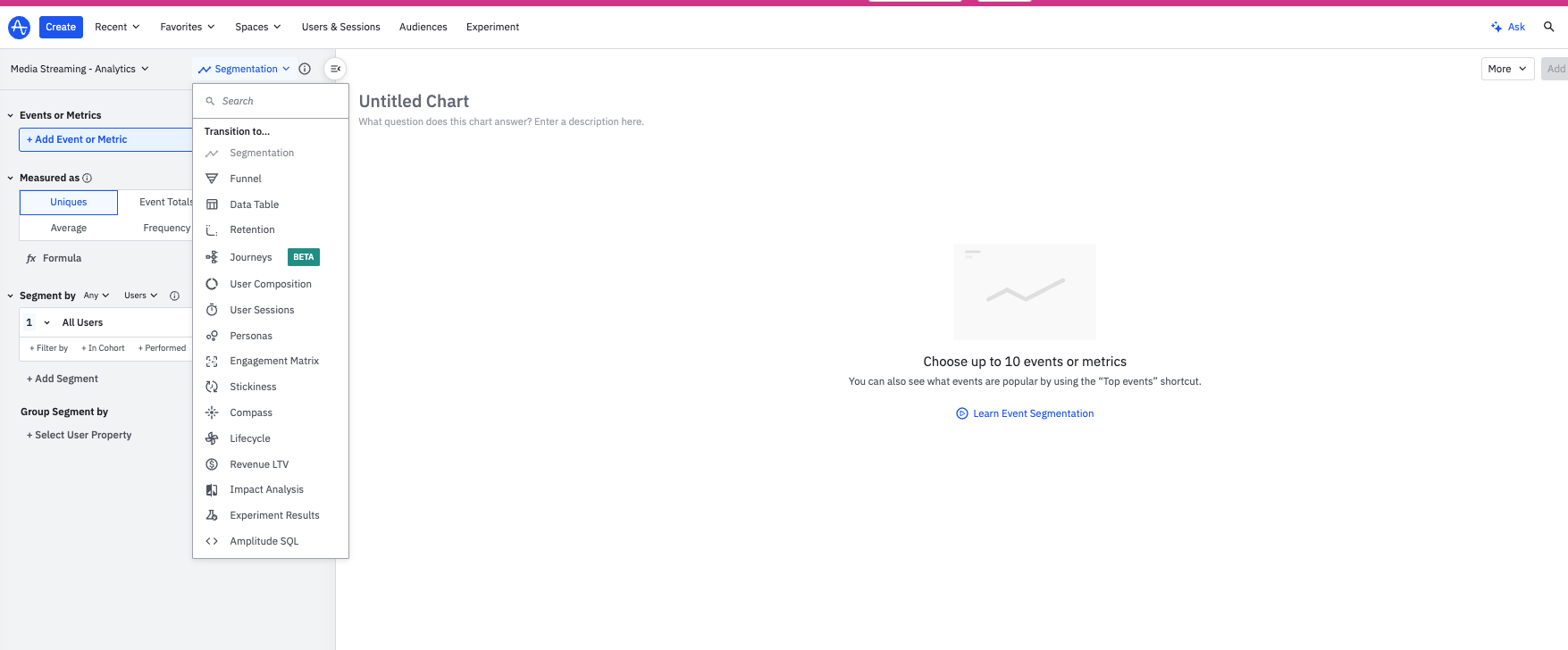The height and width of the screenshot is (650, 1568).
Task: Click the Stickiness icon
Action: tap(212, 387)
